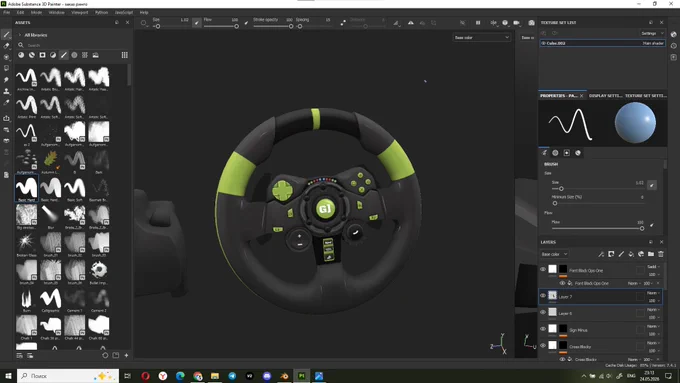The height and width of the screenshot is (383, 680).
Task: Add a new fill layer
Action: 631,254
